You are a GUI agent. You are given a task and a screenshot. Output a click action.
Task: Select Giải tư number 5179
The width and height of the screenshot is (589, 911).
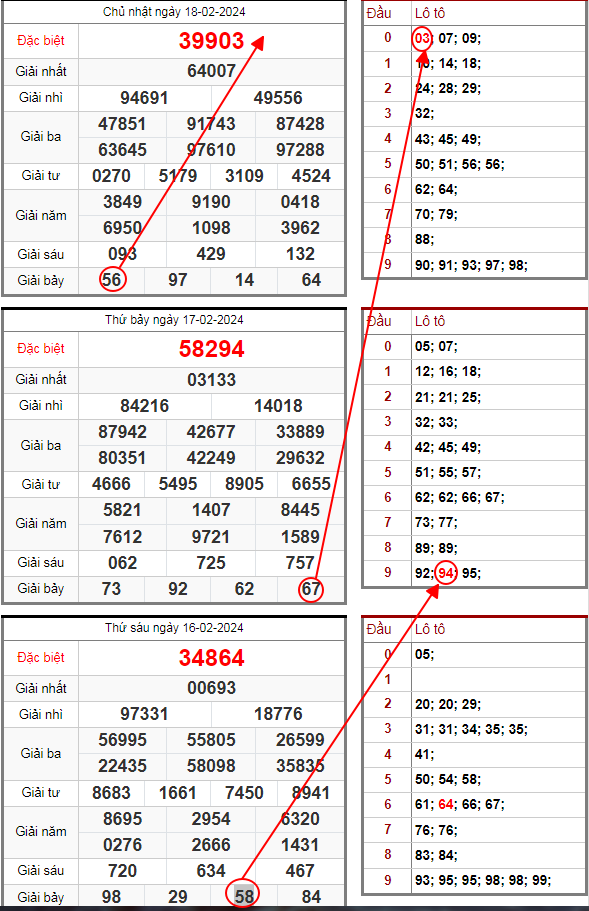[x=178, y=175]
